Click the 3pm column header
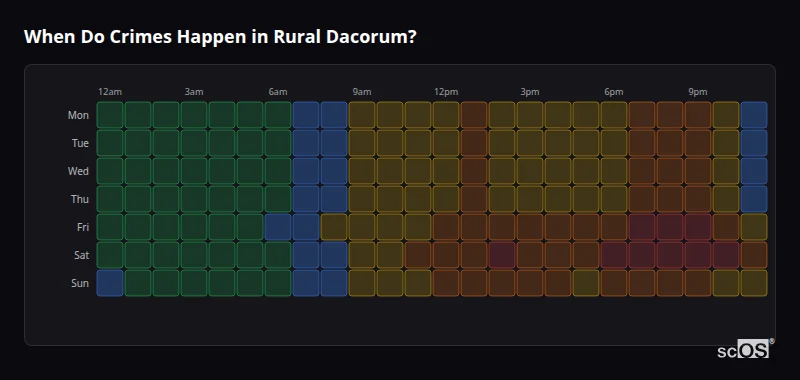This screenshot has height=380, width=800. click(x=530, y=92)
